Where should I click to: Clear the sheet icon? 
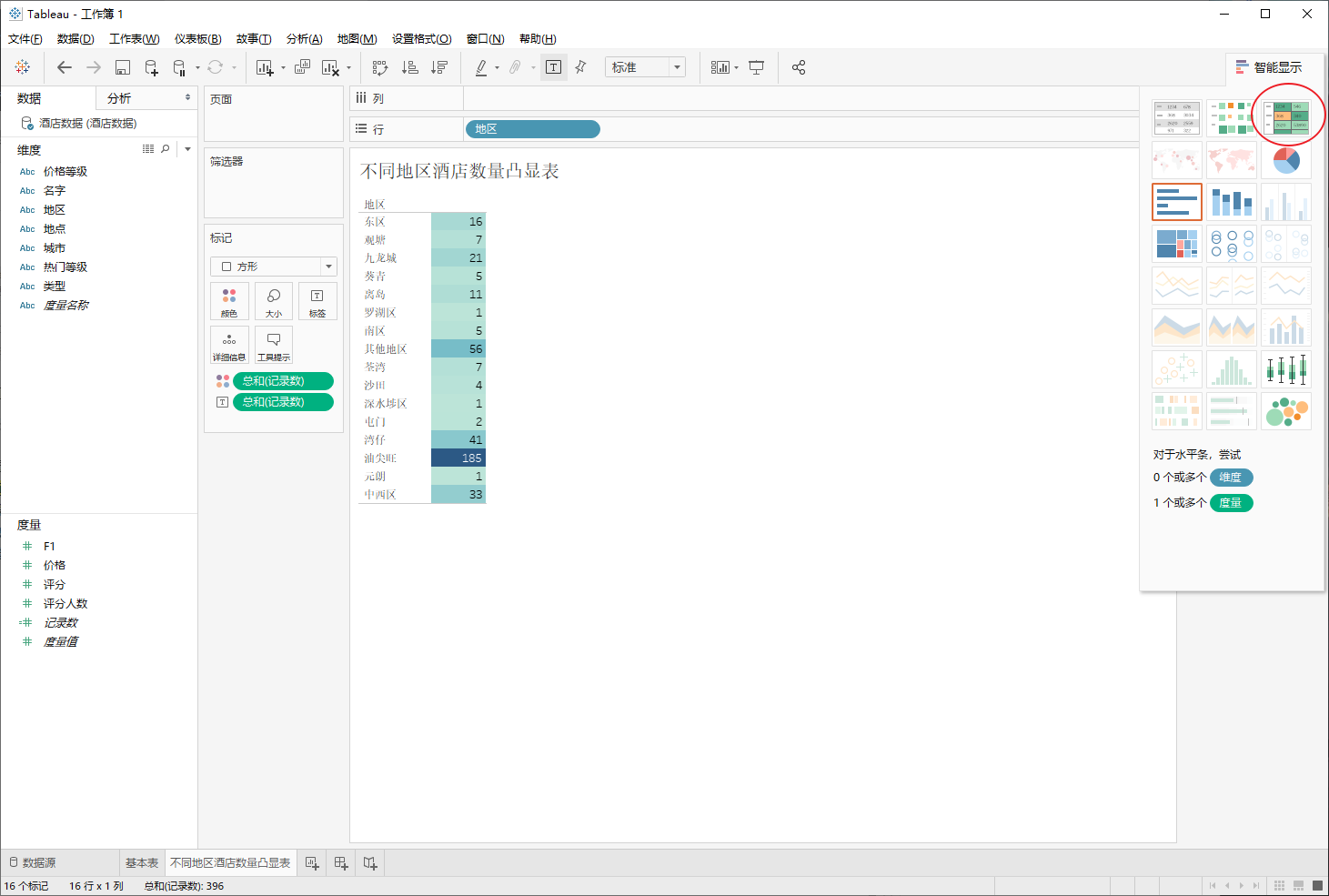tap(330, 67)
